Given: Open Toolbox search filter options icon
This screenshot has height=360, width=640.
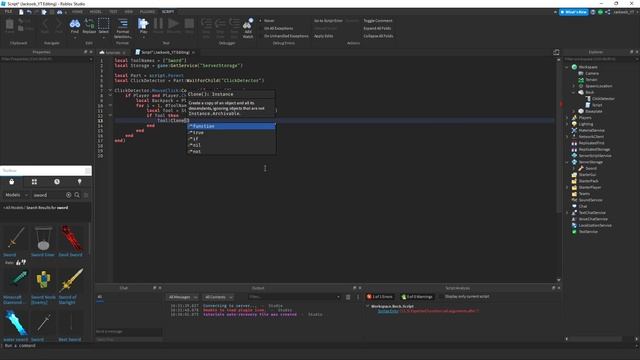Looking at the screenshot, I should tap(86, 195).
